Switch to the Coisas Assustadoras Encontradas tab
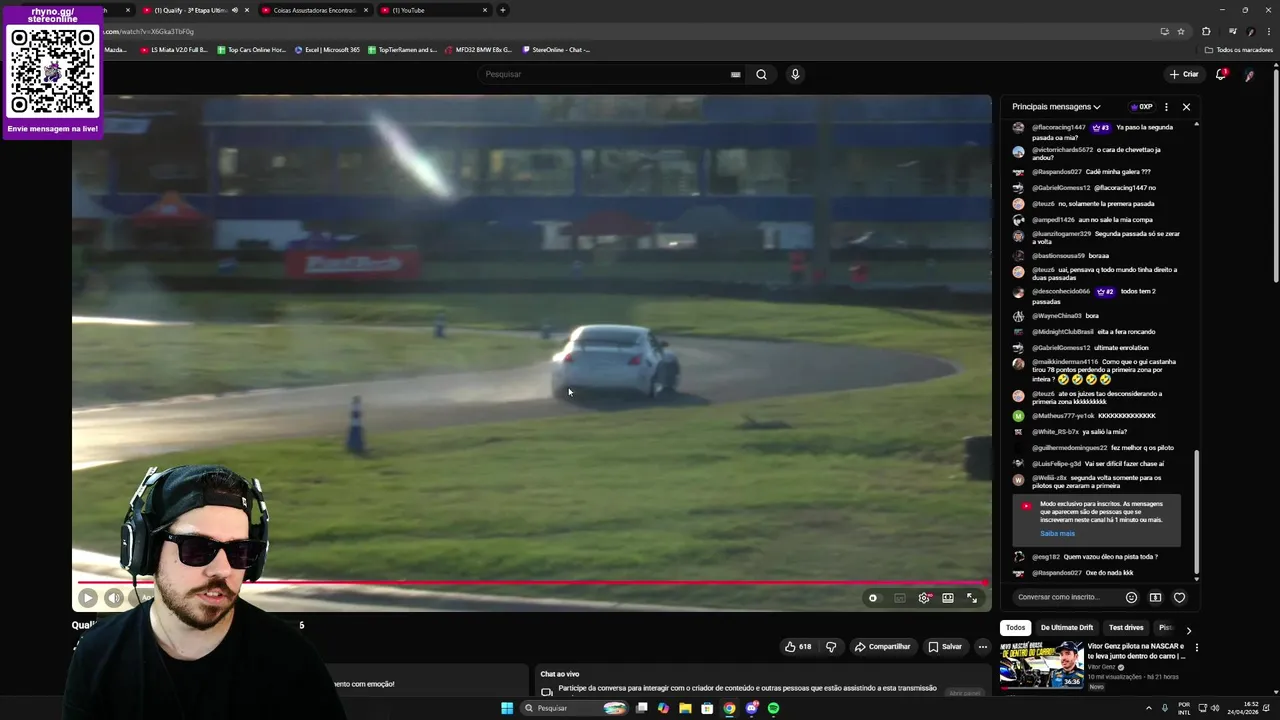 coord(314,10)
